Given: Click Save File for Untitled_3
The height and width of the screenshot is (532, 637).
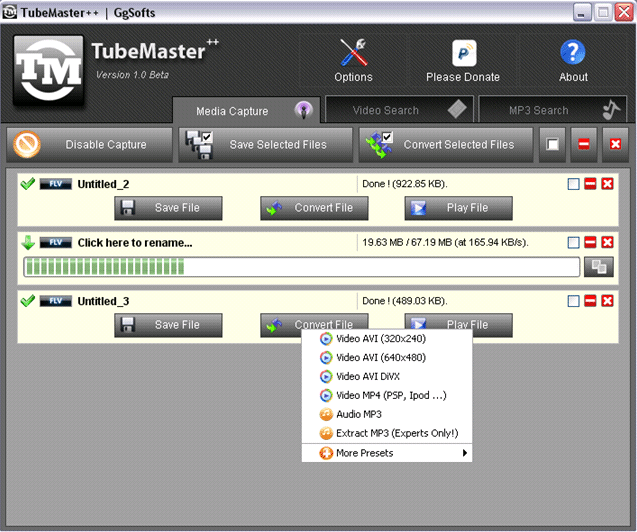Looking at the screenshot, I should pyautogui.click(x=168, y=325).
